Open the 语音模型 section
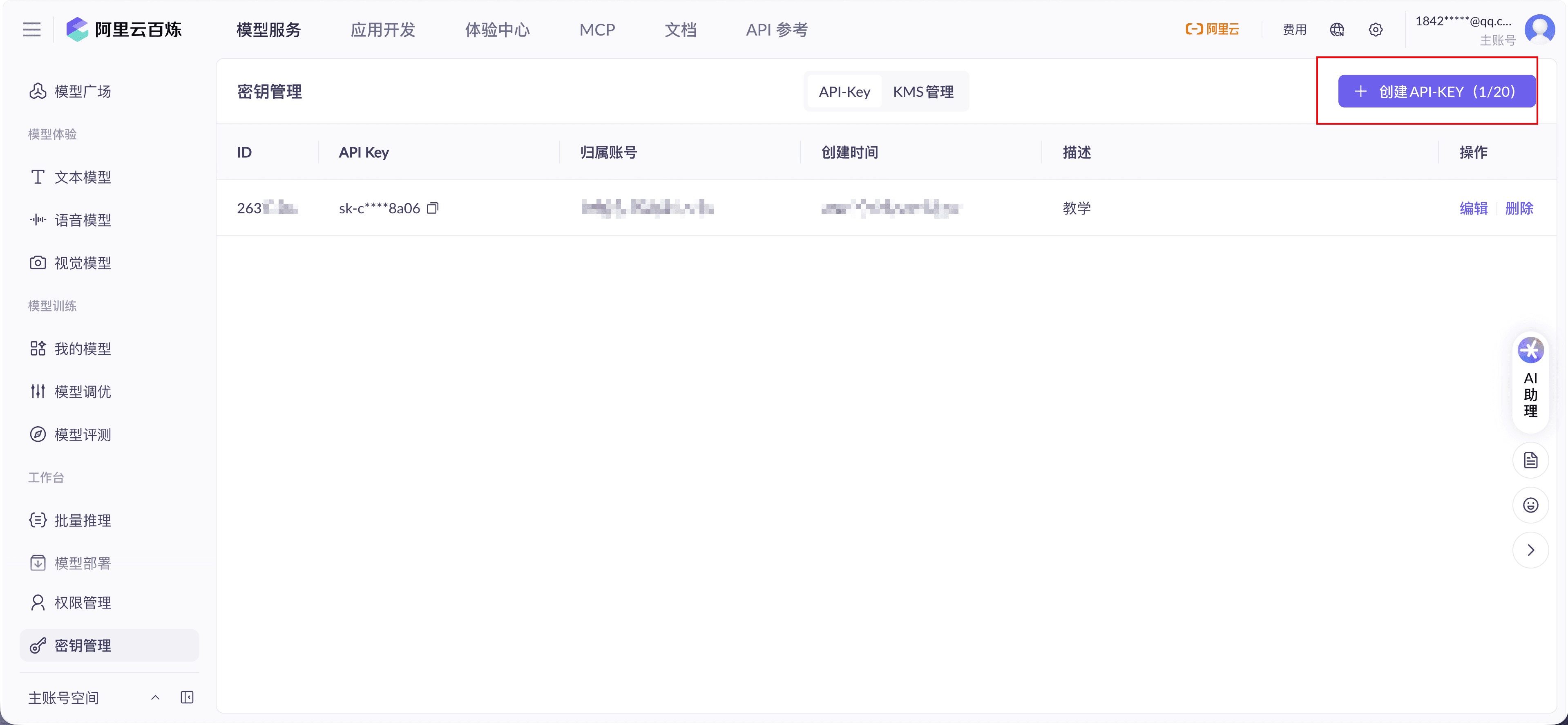 [x=83, y=220]
